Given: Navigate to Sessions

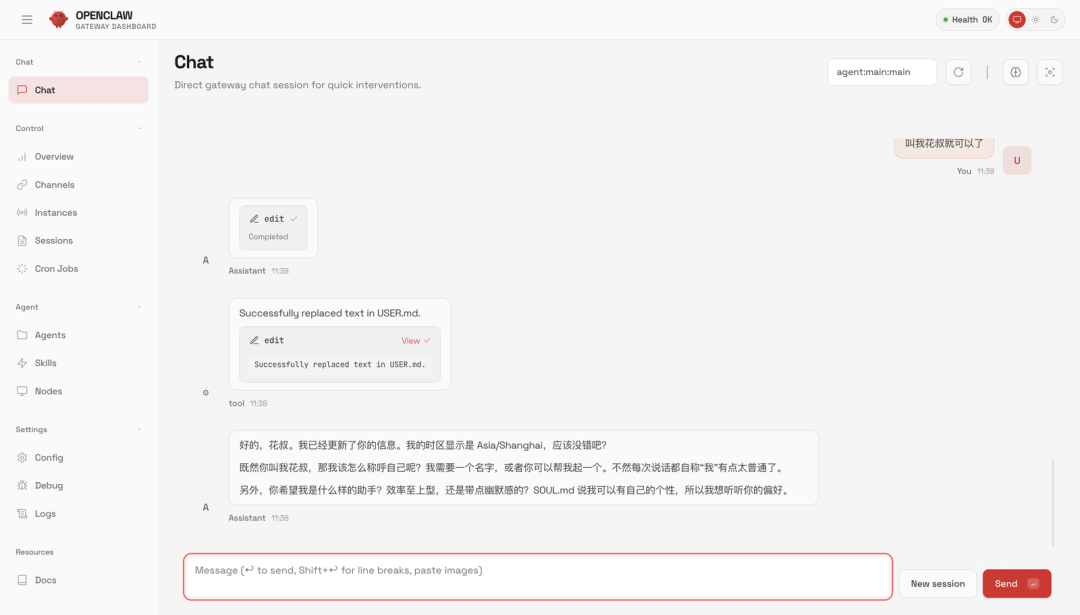Looking at the screenshot, I should click(x=79, y=240).
